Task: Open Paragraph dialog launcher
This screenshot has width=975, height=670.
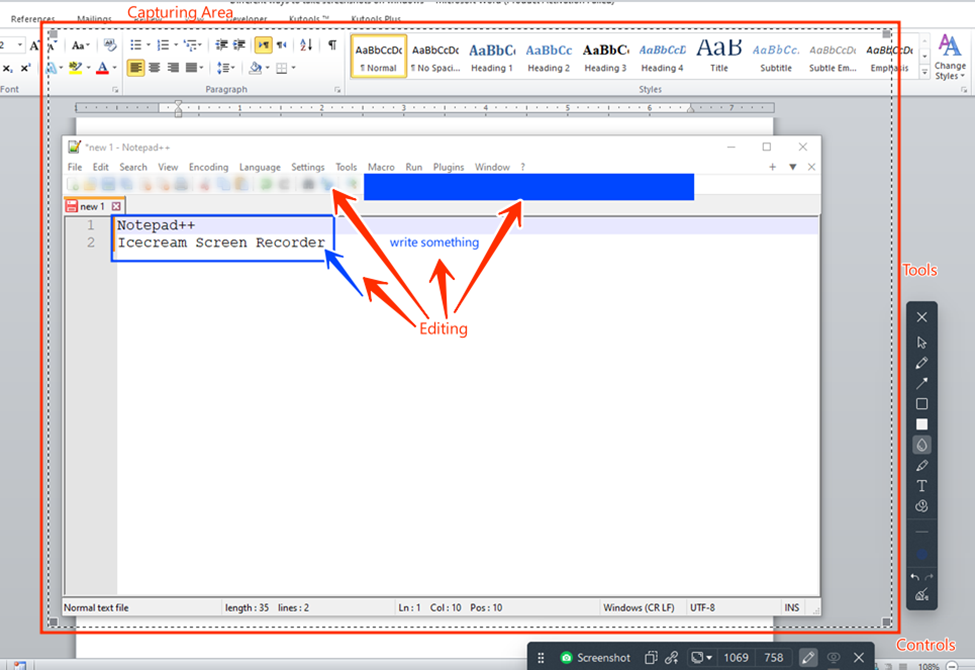Action: (x=338, y=90)
